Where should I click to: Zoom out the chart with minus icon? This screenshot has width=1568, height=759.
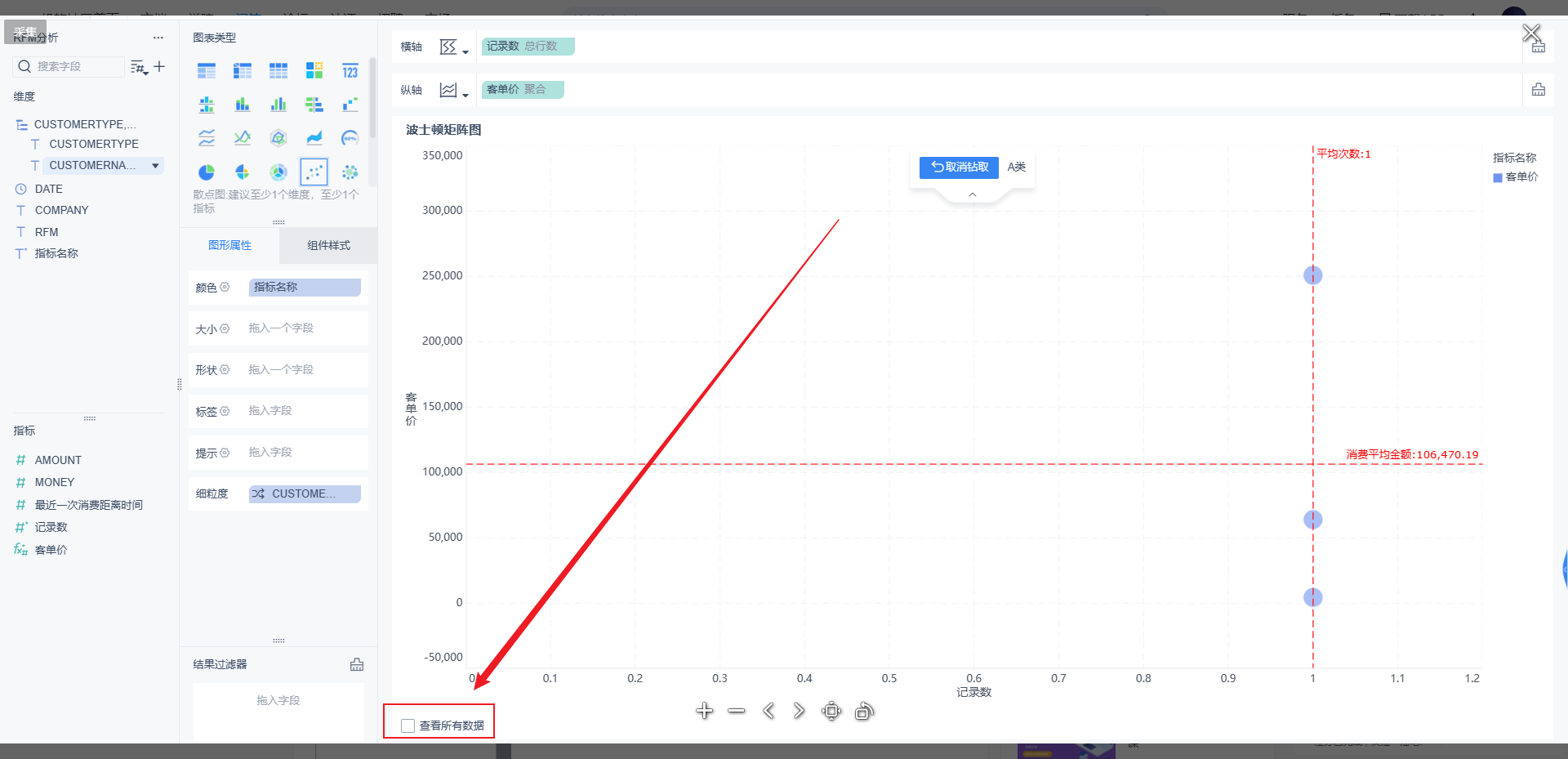(x=737, y=711)
